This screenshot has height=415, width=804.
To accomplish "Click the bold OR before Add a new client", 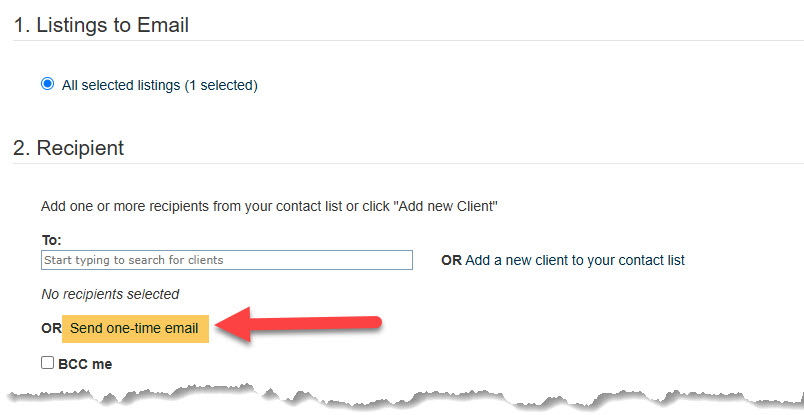I will click(452, 261).
